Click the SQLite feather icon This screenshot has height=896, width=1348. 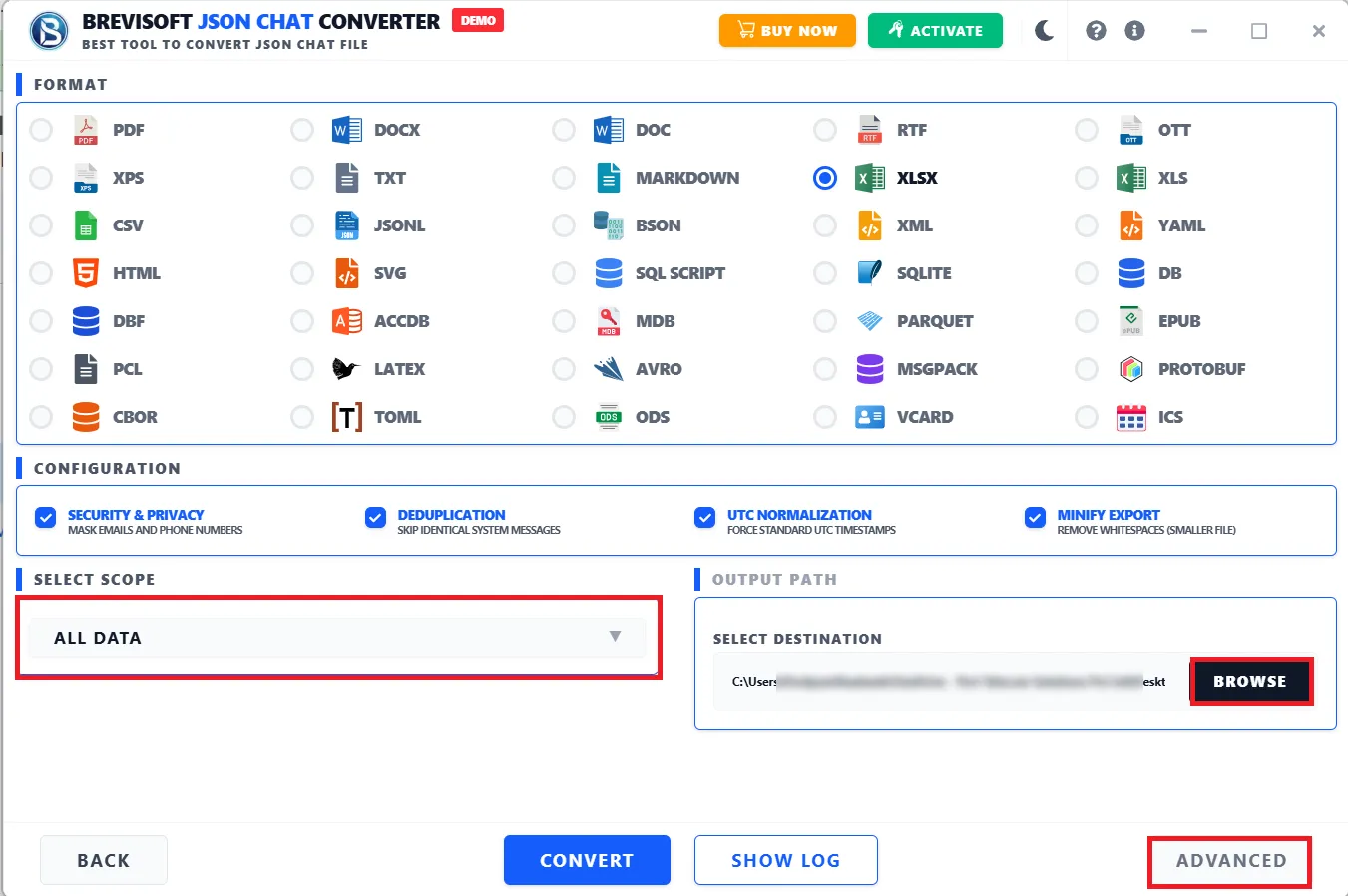tap(870, 272)
